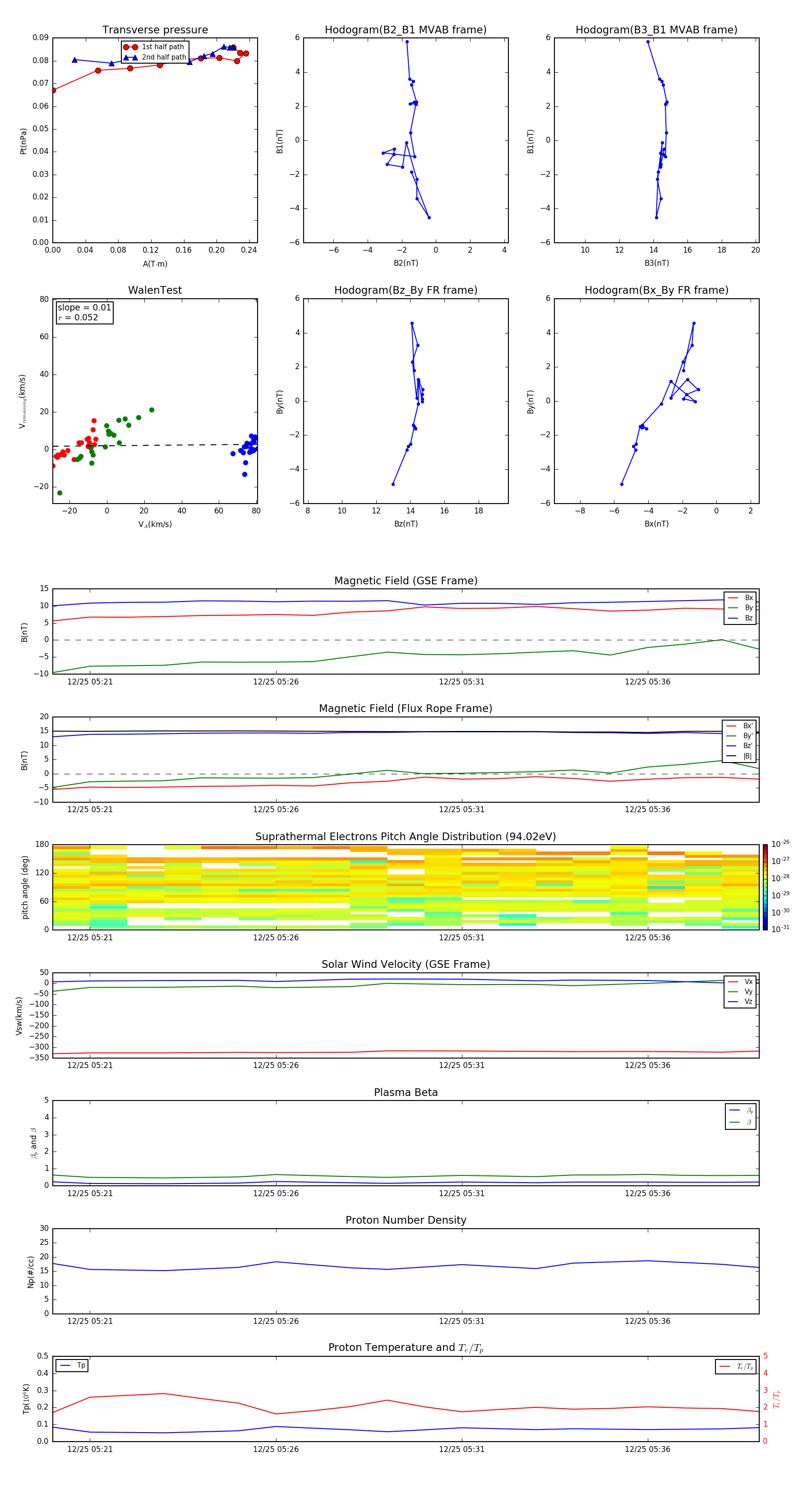The image size is (812, 1489).
Task: Click the red "Te/Tp" right axis label
Action: coord(777,1399)
